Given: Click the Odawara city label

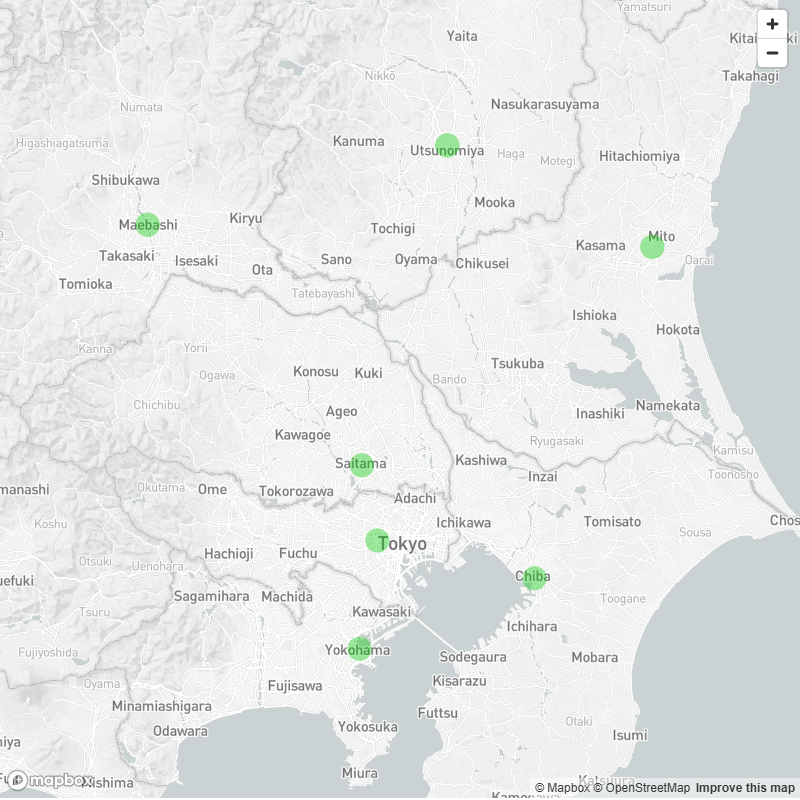Looking at the screenshot, I should 180,731.
